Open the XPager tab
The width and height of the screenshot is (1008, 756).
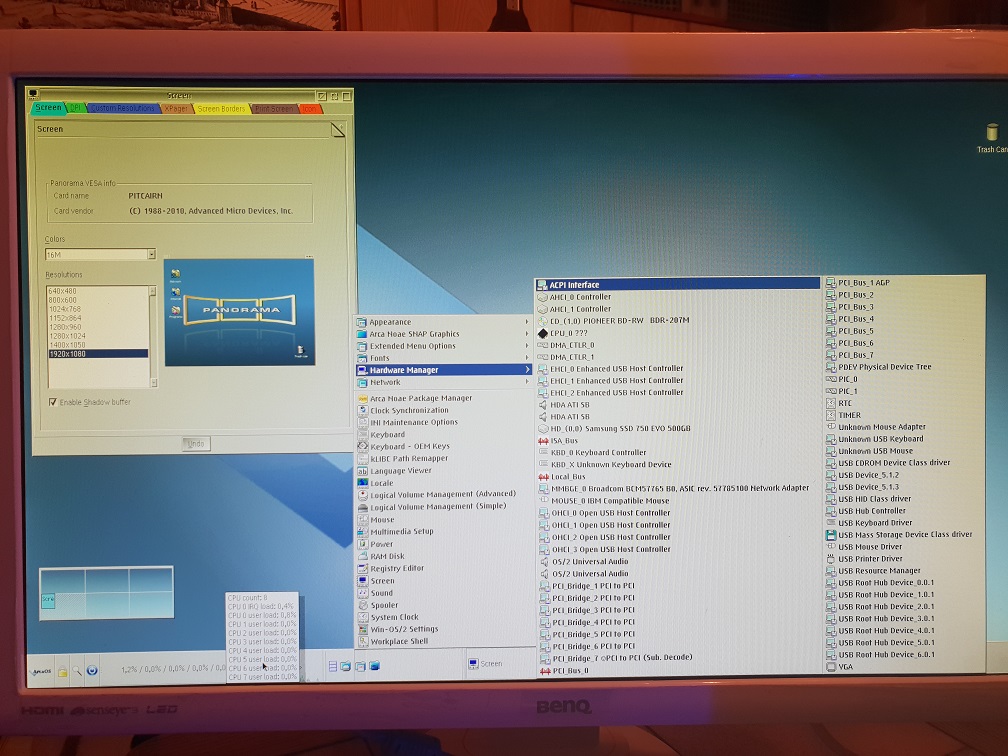click(x=176, y=109)
